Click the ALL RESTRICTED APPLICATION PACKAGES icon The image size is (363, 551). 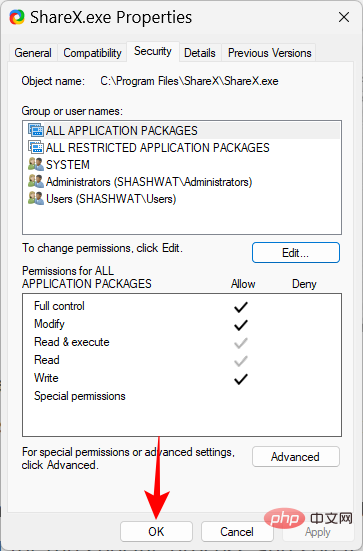point(36,147)
